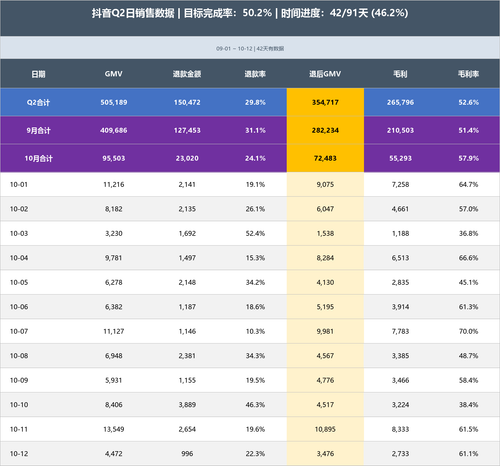Click GMV 11,127 in the 10-07 row
Image resolution: width=500 pixels, height=466 pixels.
[114, 331]
